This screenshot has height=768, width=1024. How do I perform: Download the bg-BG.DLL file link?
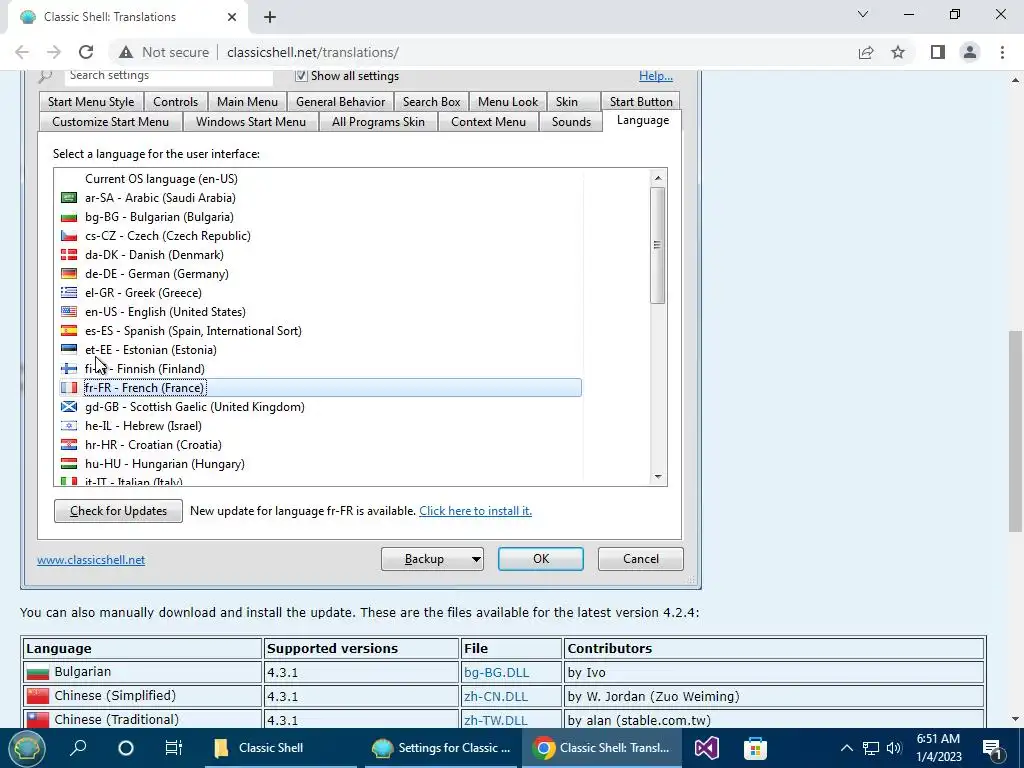pyautogui.click(x=496, y=673)
